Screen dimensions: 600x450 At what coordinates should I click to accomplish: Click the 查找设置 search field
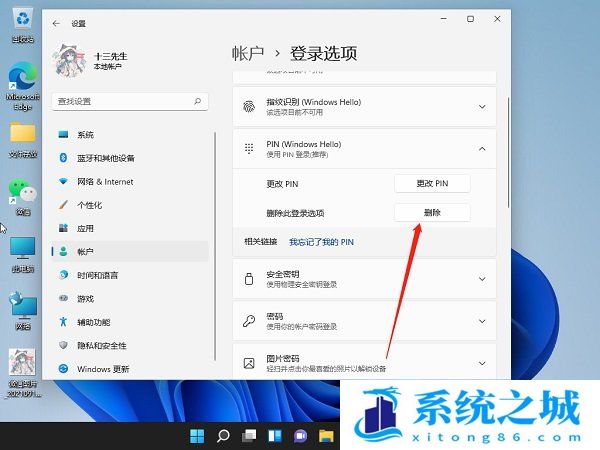point(130,101)
